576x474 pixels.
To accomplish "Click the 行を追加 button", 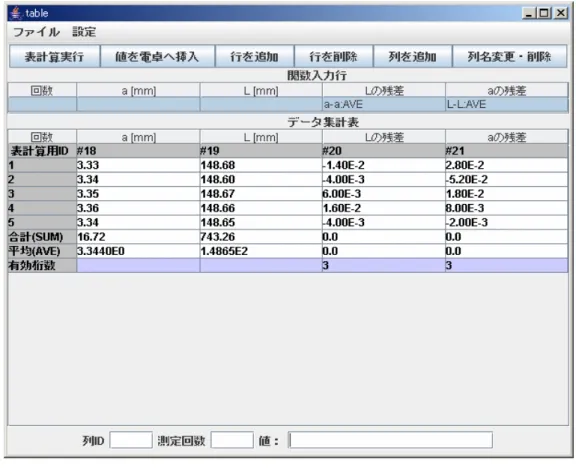I will click(254, 57).
